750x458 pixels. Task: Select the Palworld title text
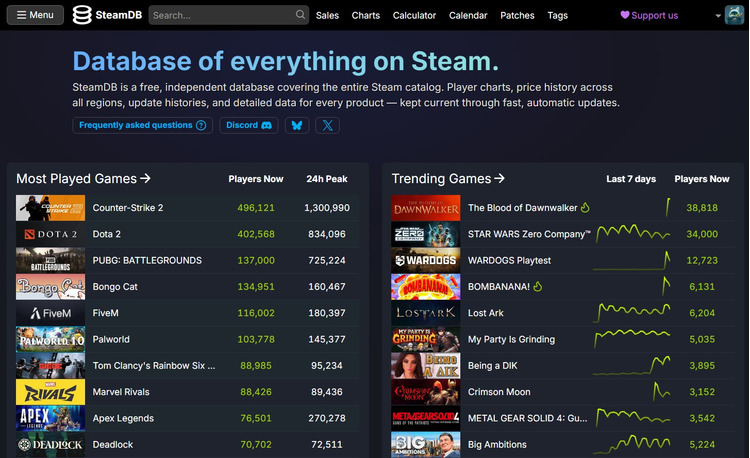point(111,339)
